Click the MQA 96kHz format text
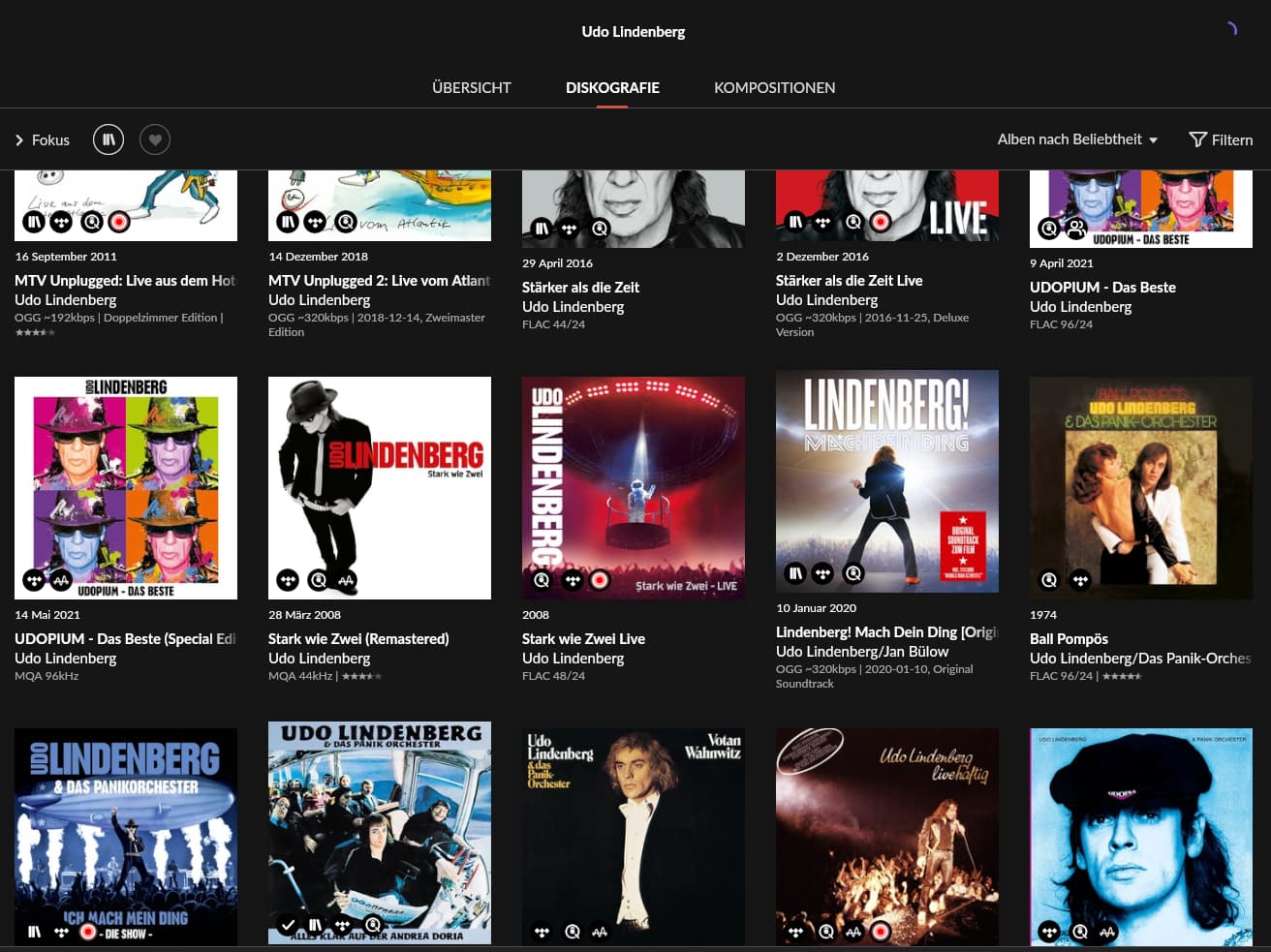The height and width of the screenshot is (952, 1271). click(46, 676)
